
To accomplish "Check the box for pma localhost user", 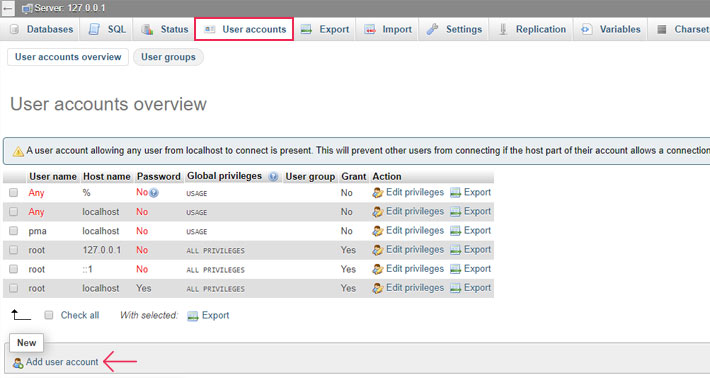I will click(14, 231).
